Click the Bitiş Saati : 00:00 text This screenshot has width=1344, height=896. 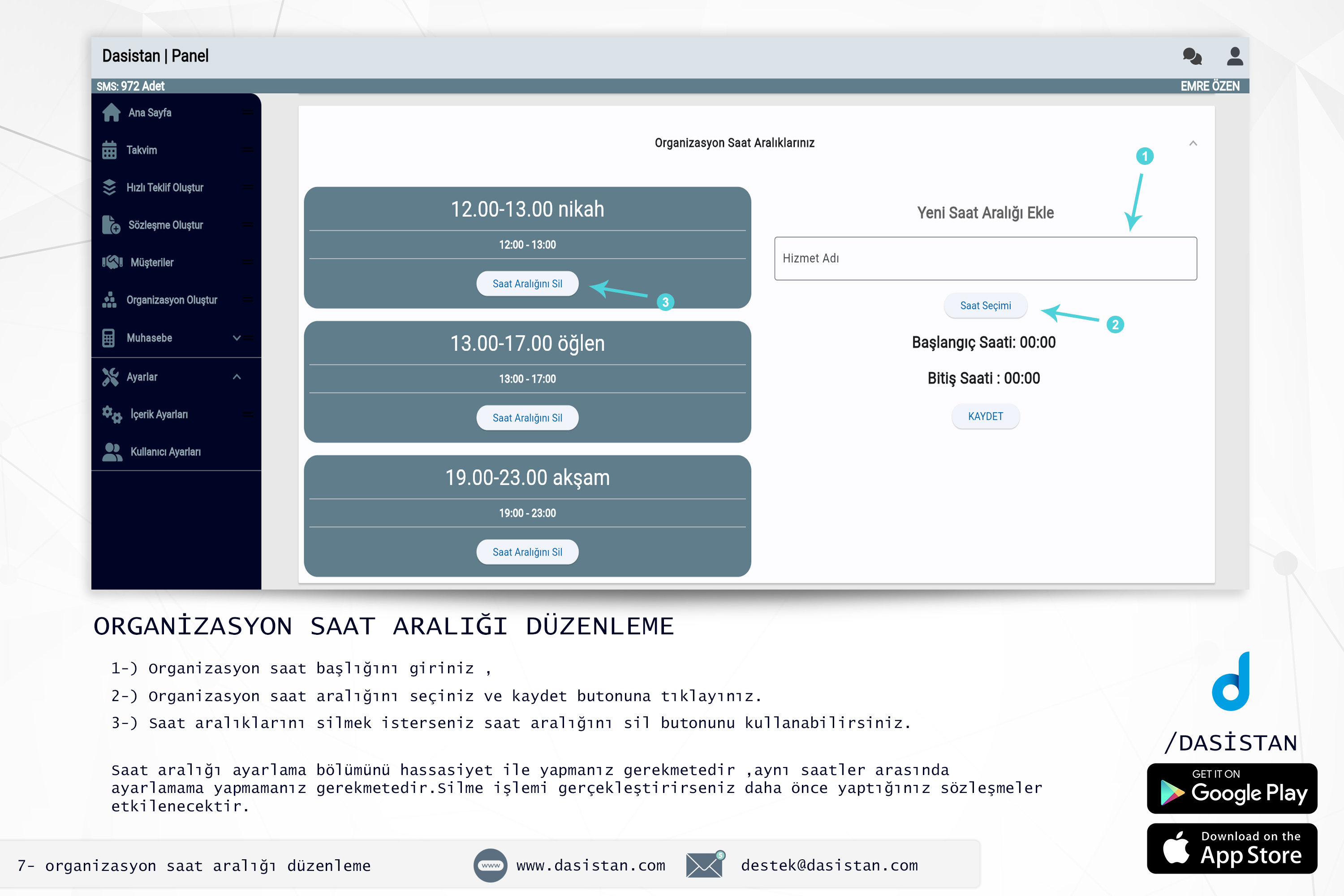(x=984, y=378)
